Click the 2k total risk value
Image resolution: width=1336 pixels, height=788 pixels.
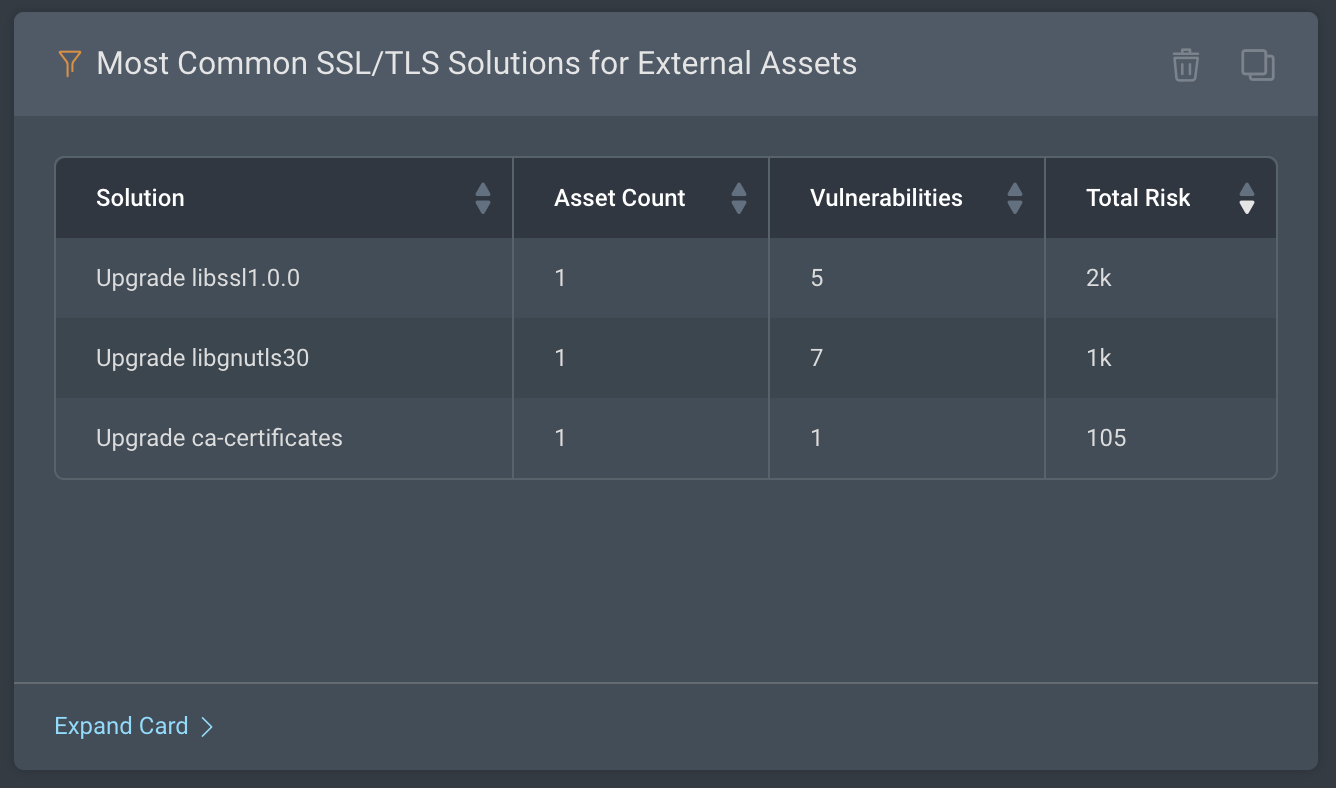tap(1098, 278)
